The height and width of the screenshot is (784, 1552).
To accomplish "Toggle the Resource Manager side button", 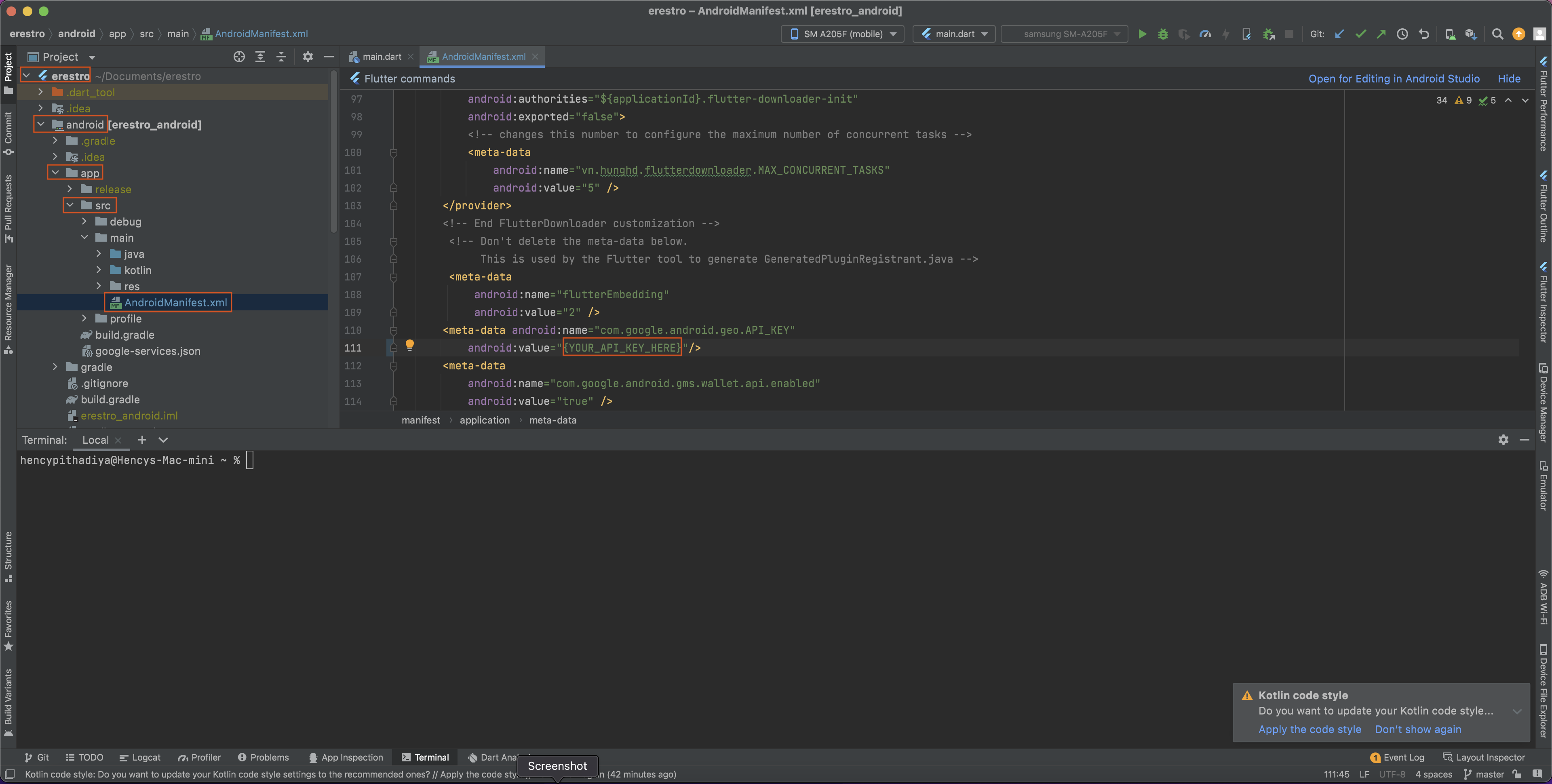I will 8,309.
